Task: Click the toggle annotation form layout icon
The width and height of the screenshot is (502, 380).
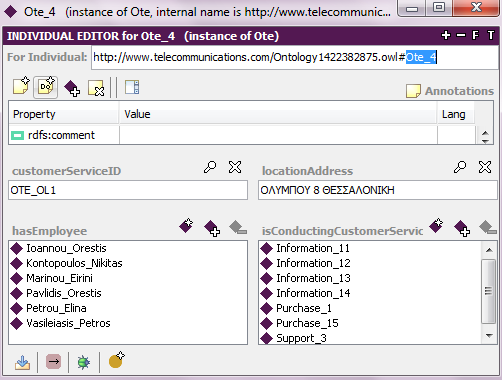Action: tap(132, 87)
